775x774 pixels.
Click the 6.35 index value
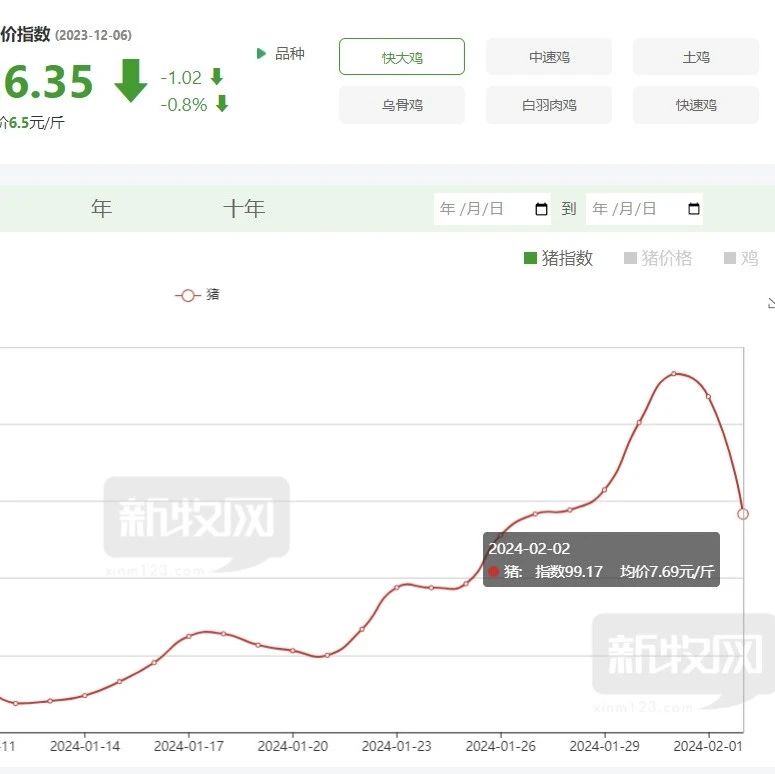[48, 82]
